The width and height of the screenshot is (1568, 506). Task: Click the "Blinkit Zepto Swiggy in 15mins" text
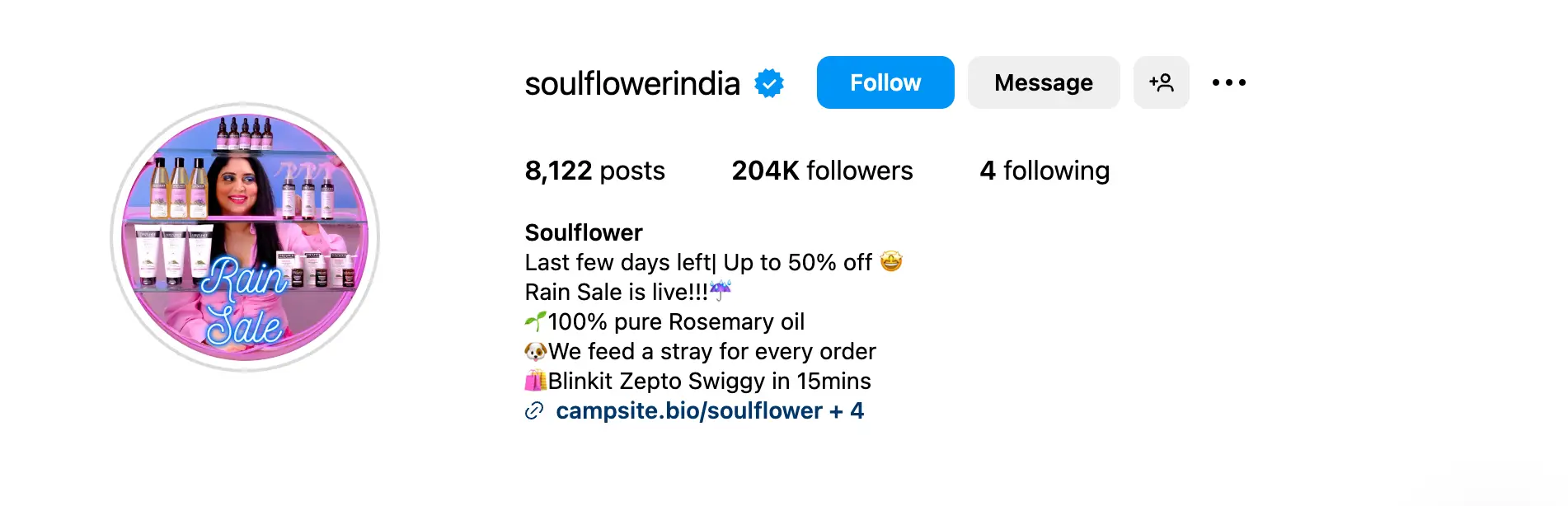709,381
